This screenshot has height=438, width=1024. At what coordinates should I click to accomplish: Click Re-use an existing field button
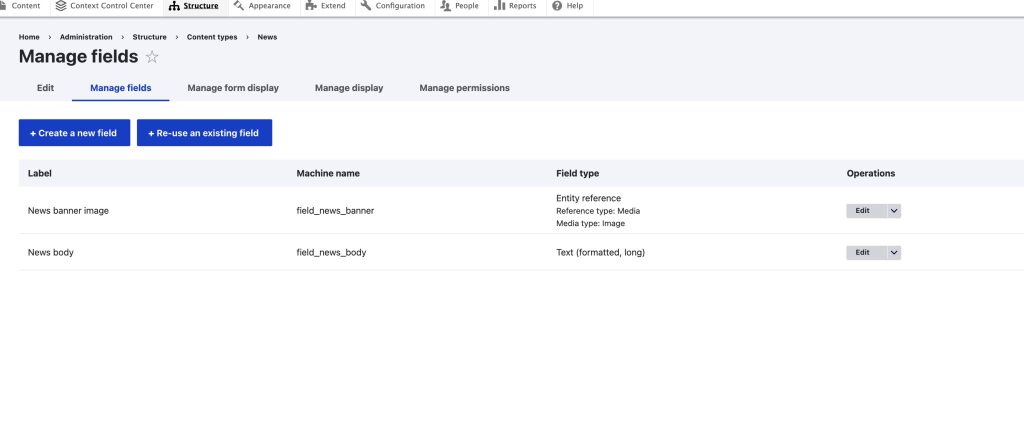pyautogui.click(x=204, y=133)
